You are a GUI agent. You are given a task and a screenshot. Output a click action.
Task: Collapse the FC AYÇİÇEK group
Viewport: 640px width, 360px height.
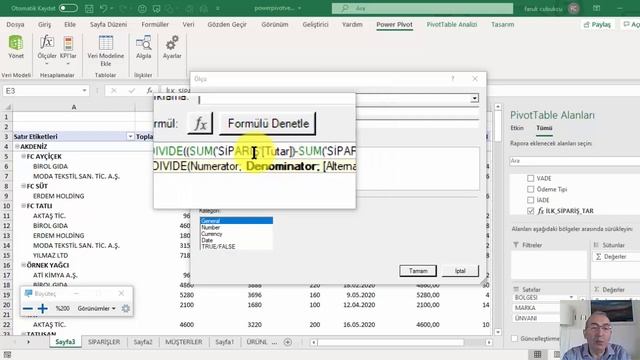point(23,156)
